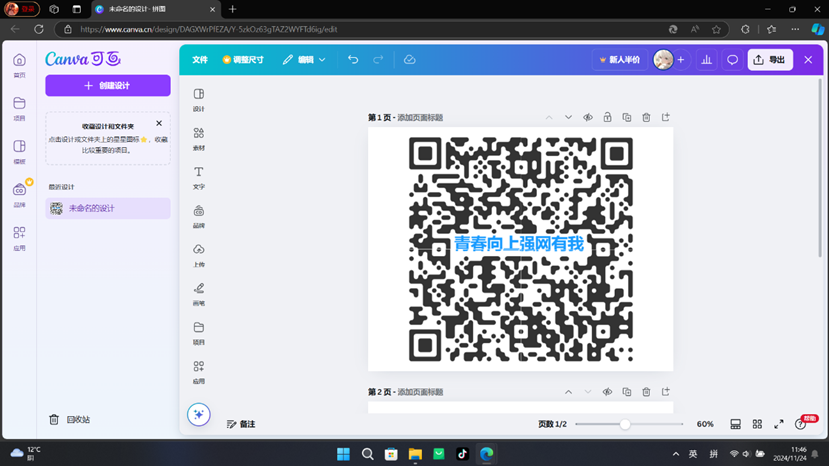Click the 新人半价 promotion button
This screenshot has height=466, width=829.
coord(620,60)
